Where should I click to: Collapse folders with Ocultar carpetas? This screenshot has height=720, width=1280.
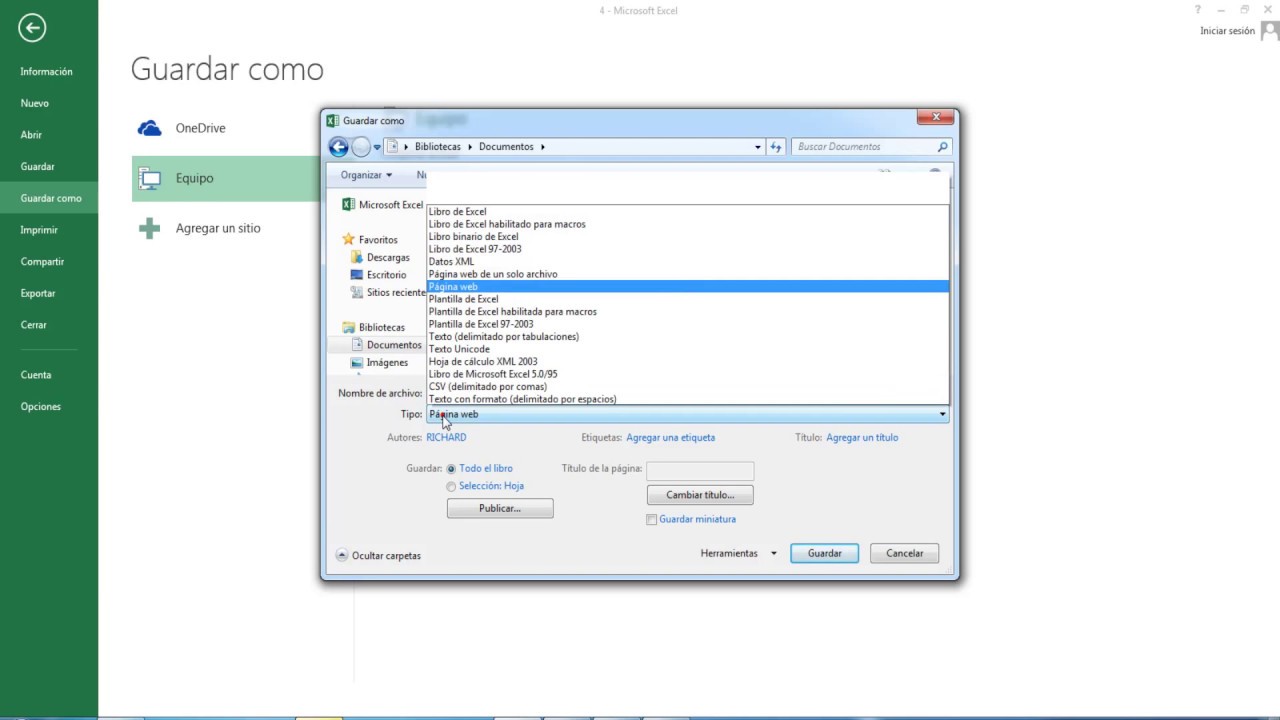(x=378, y=556)
